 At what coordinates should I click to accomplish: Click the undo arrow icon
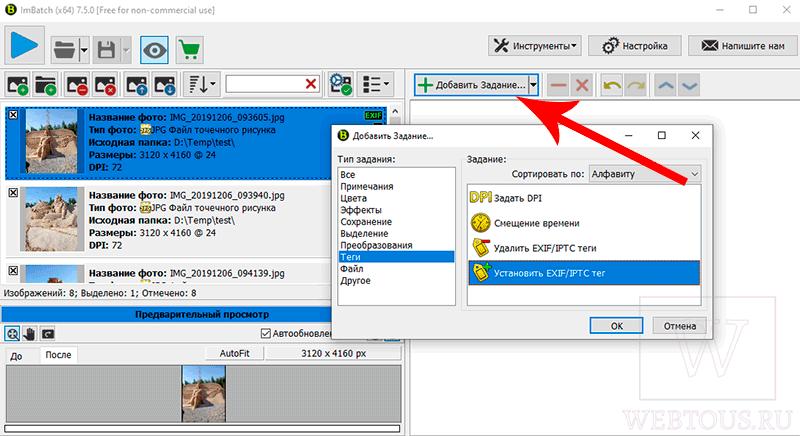coord(612,85)
